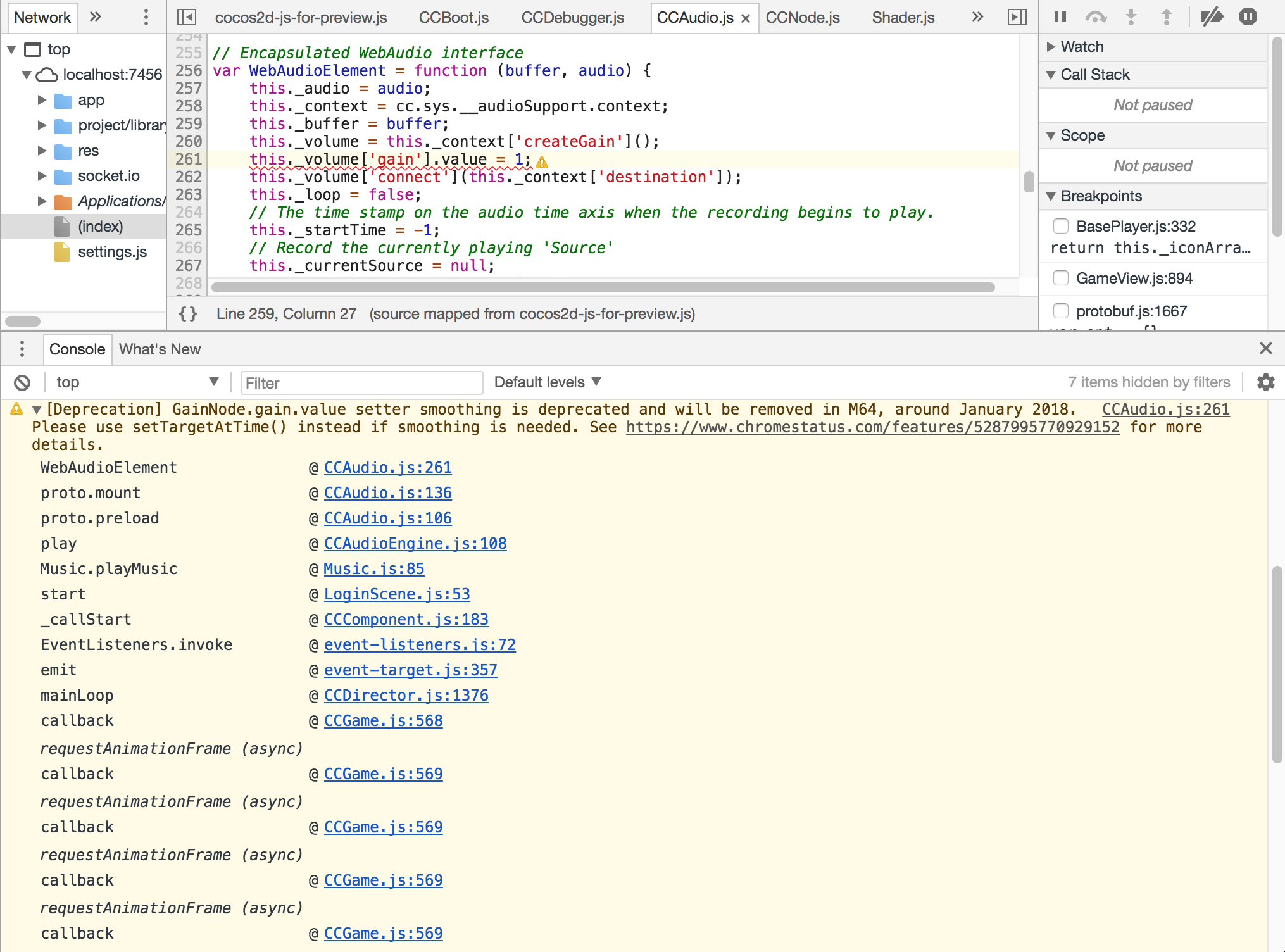This screenshot has height=952, width=1285.
Task: Pretty-print source with curly braces icon
Action: [188, 314]
